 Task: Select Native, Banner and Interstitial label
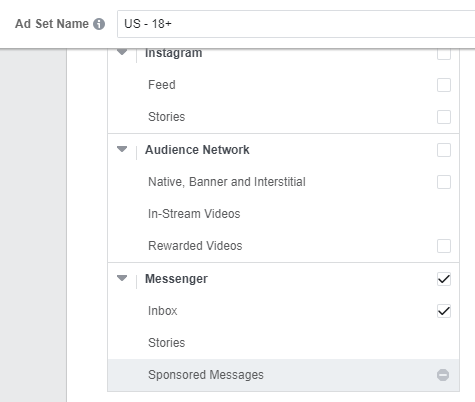click(x=227, y=182)
